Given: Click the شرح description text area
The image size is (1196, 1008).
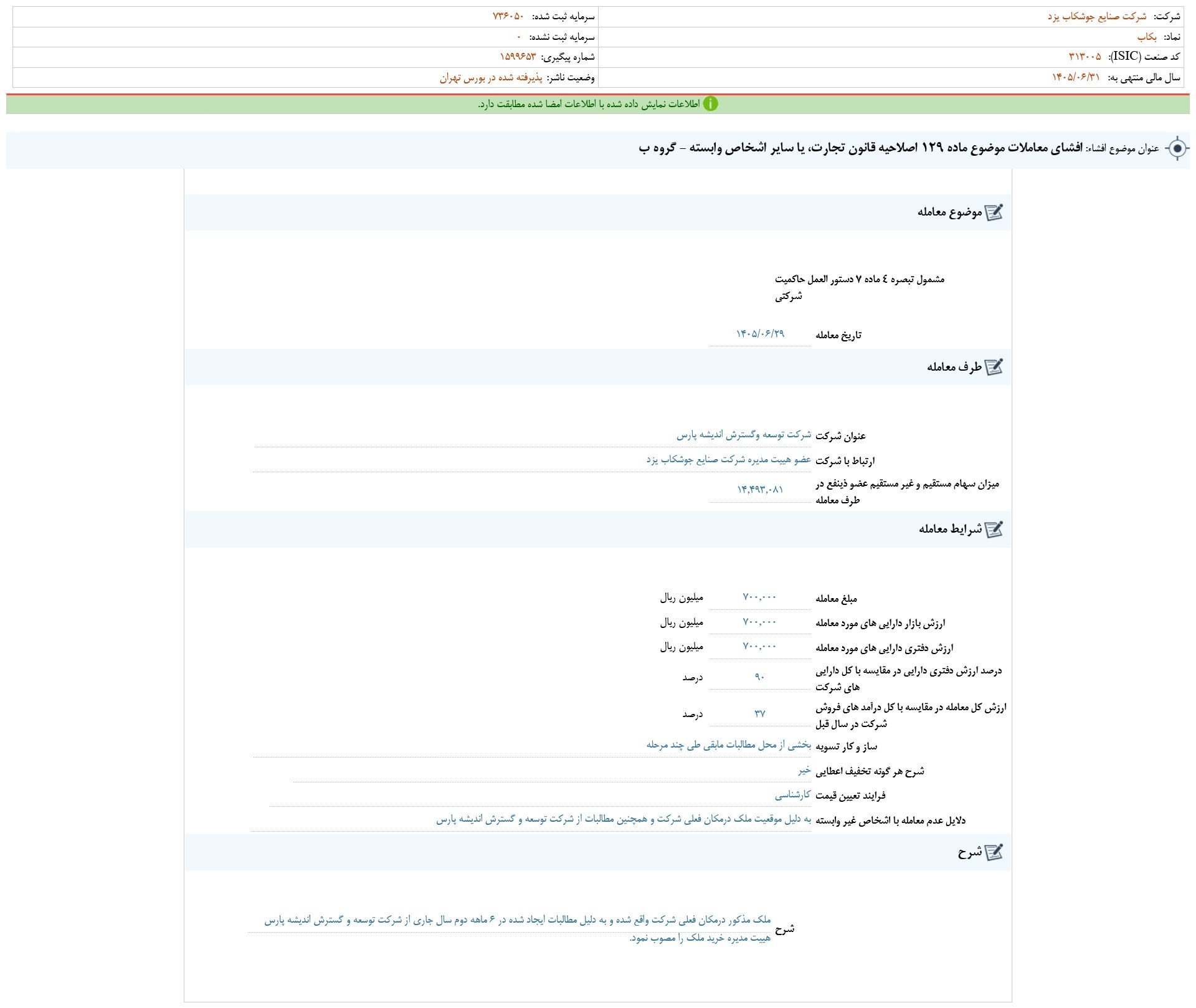Looking at the screenshot, I should tap(510, 928).
